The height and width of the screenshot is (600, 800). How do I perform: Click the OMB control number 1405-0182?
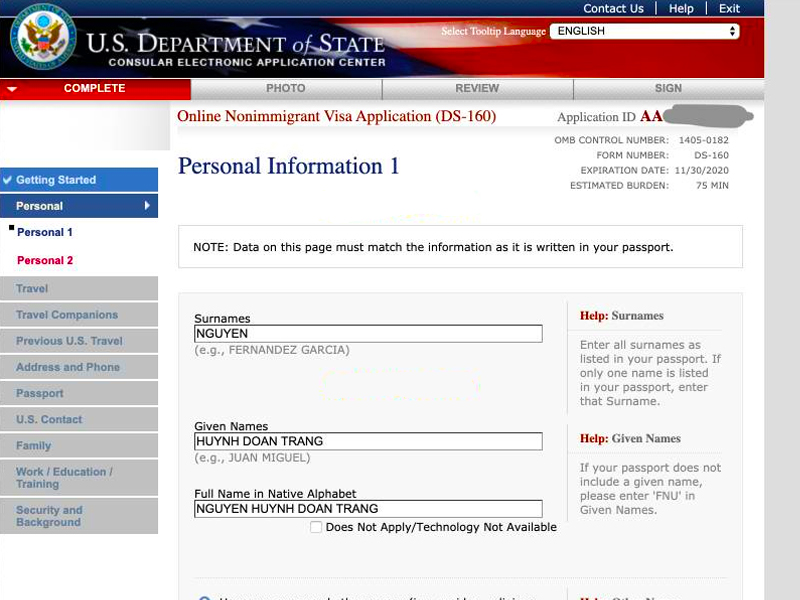[704, 140]
